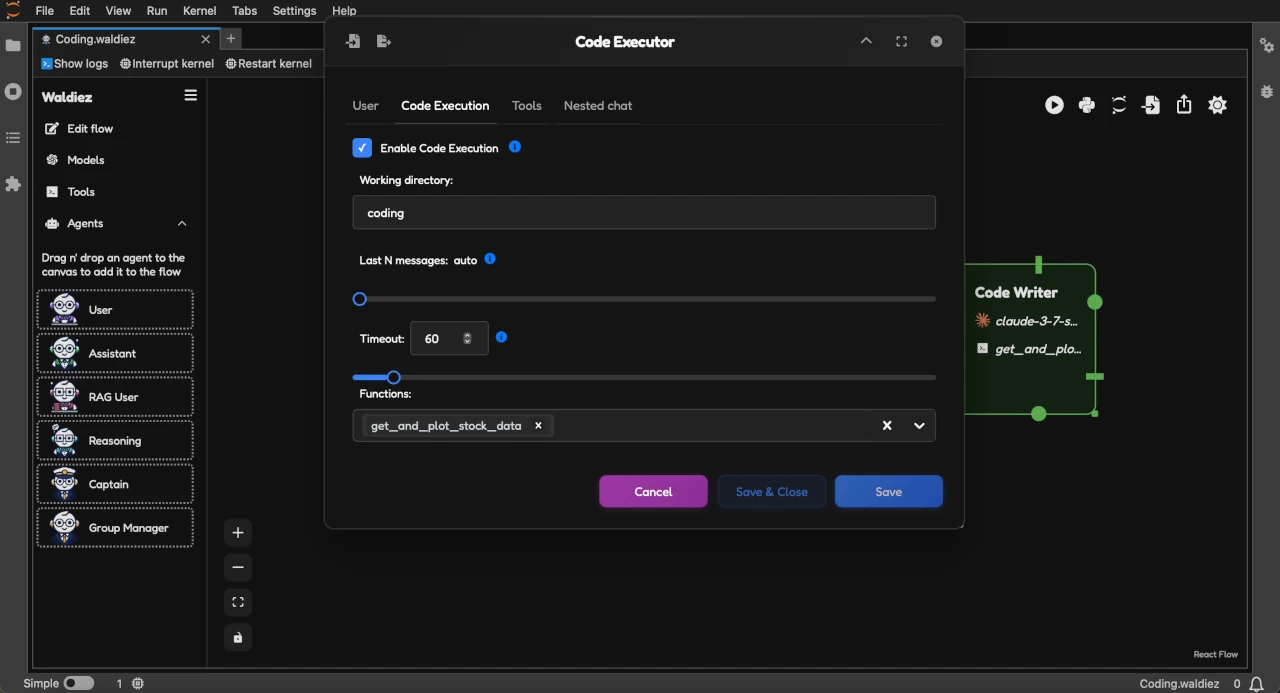Click the export agent icon in dialog header
Viewport: 1280px width, 693px height.
tap(384, 42)
